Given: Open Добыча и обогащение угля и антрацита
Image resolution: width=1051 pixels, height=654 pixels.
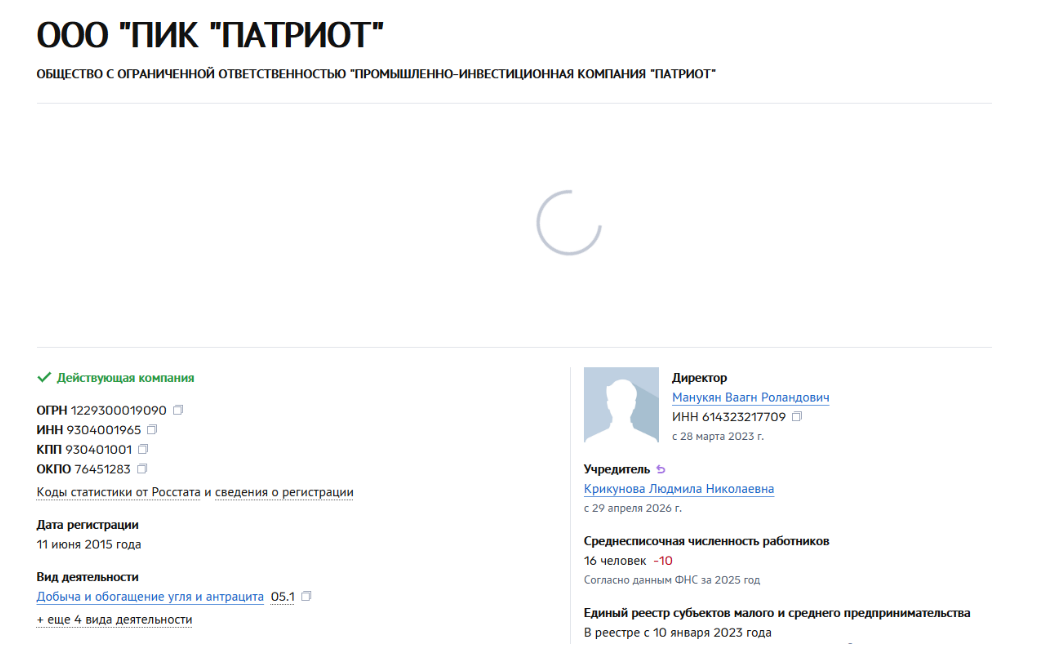Looking at the screenshot, I should pos(150,597).
